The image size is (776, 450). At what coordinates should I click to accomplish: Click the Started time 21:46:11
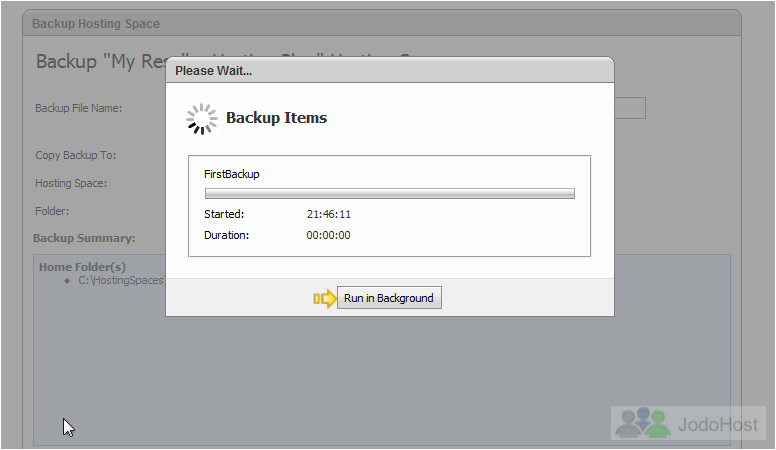coord(329,214)
